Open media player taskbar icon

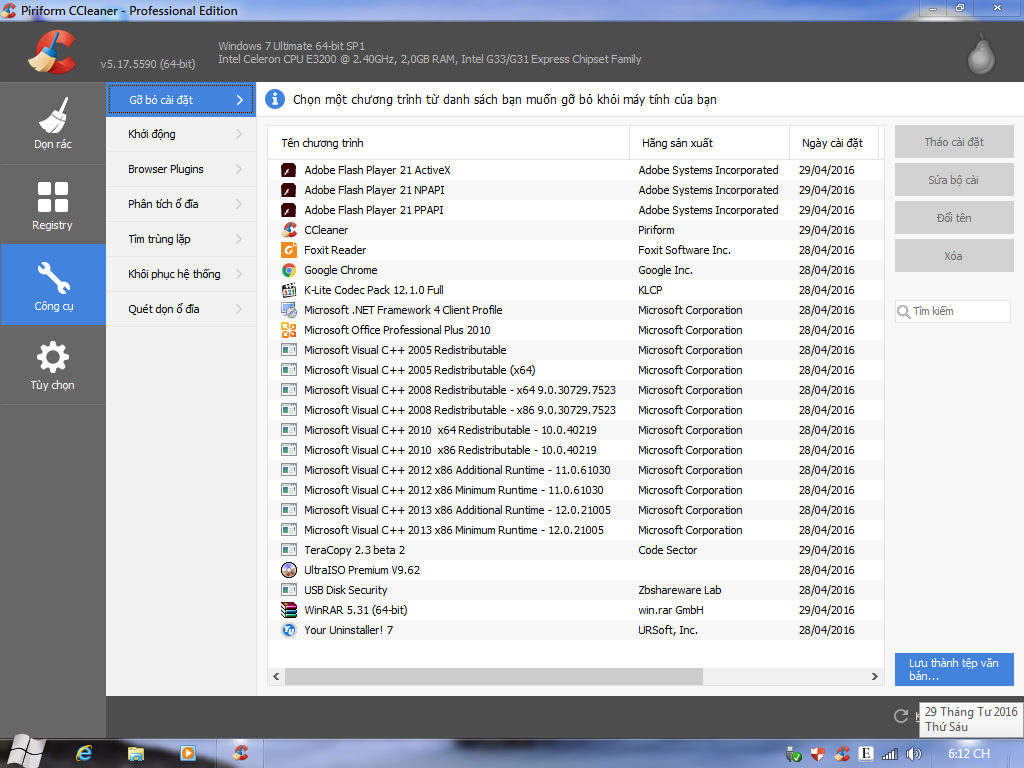187,753
